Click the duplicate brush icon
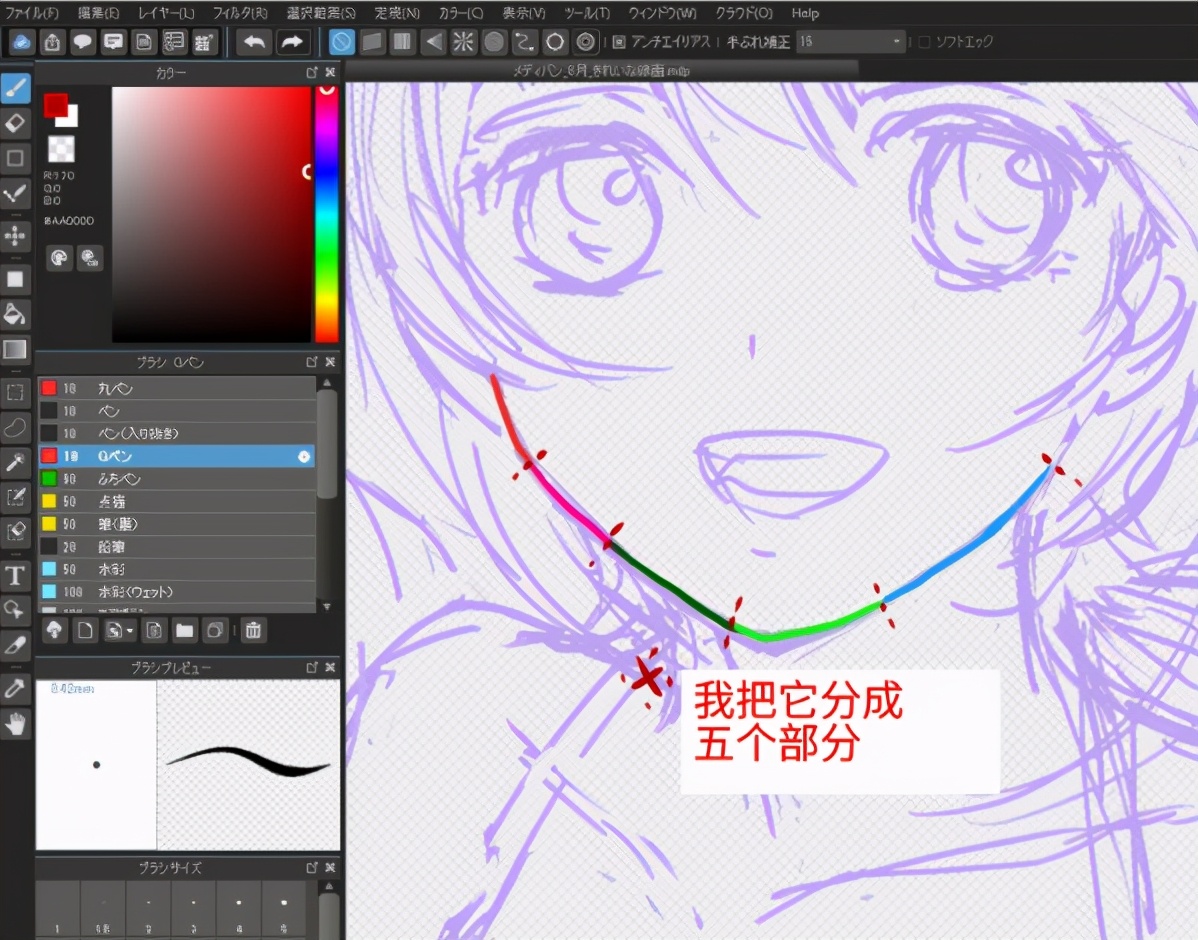The image size is (1198, 940). pos(215,630)
